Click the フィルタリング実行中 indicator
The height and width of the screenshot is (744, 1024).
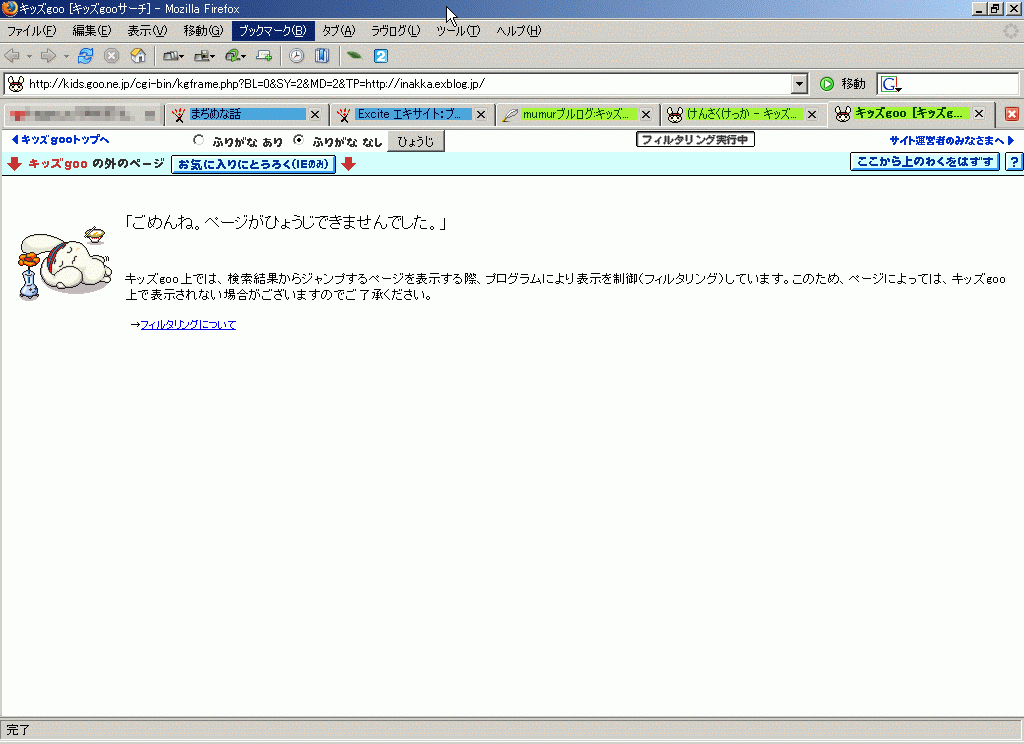click(695, 140)
